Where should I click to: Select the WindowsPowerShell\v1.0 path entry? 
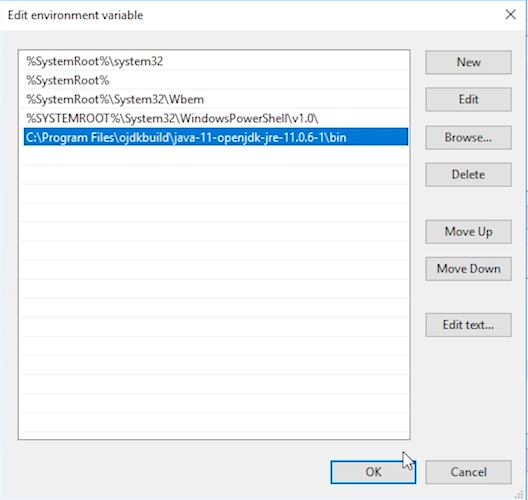coord(216,118)
